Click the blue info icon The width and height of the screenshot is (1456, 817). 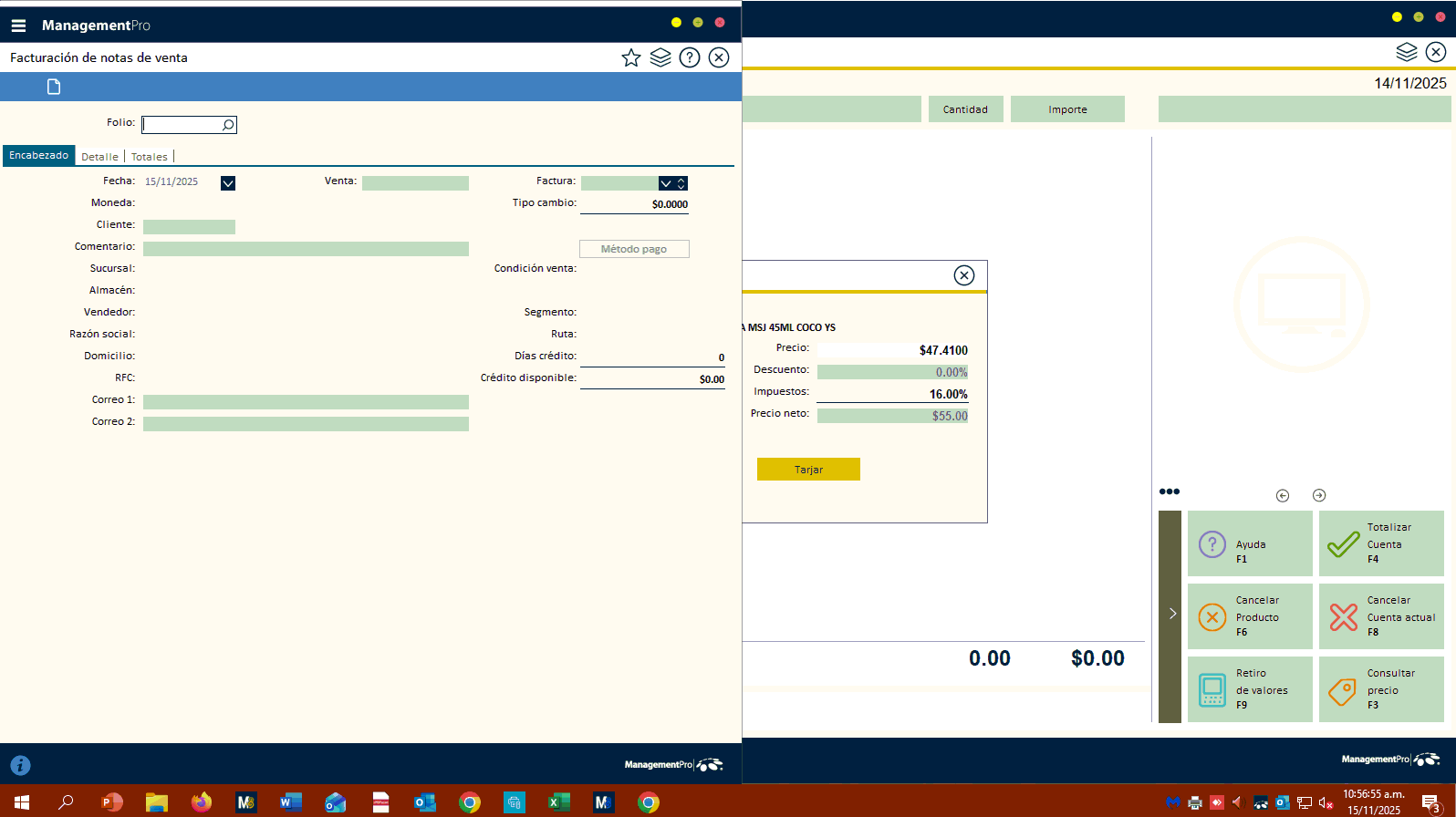[20, 766]
